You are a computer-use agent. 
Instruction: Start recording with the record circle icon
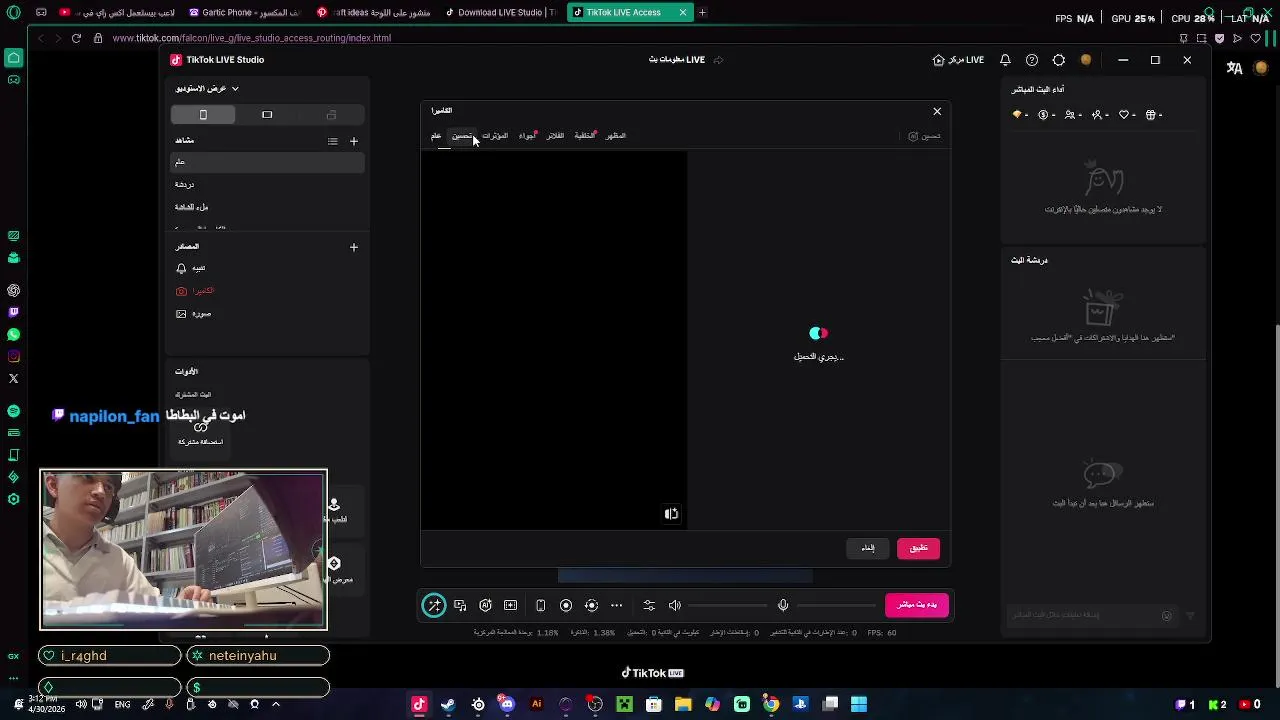566,605
